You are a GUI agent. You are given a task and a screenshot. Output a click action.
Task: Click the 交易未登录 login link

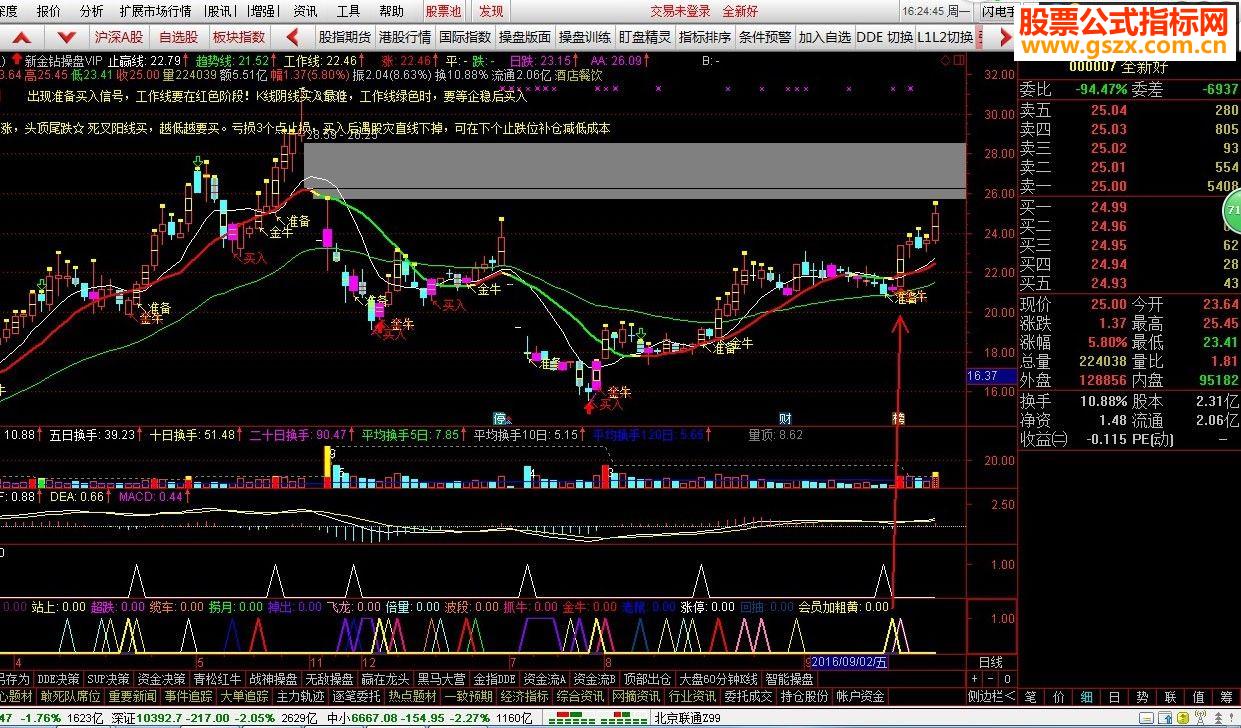click(x=680, y=11)
